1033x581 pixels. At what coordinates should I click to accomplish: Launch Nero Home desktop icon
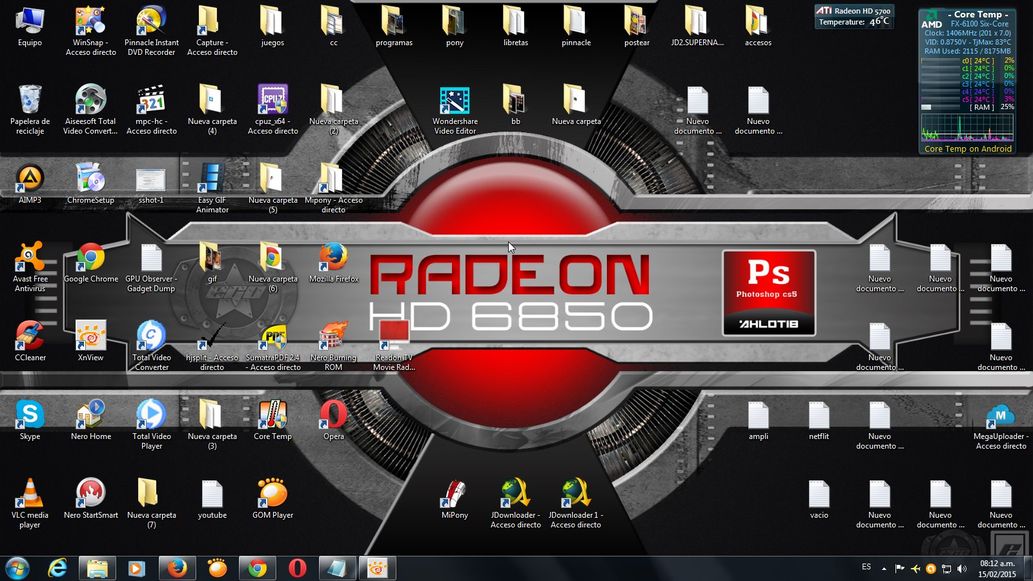click(90, 414)
